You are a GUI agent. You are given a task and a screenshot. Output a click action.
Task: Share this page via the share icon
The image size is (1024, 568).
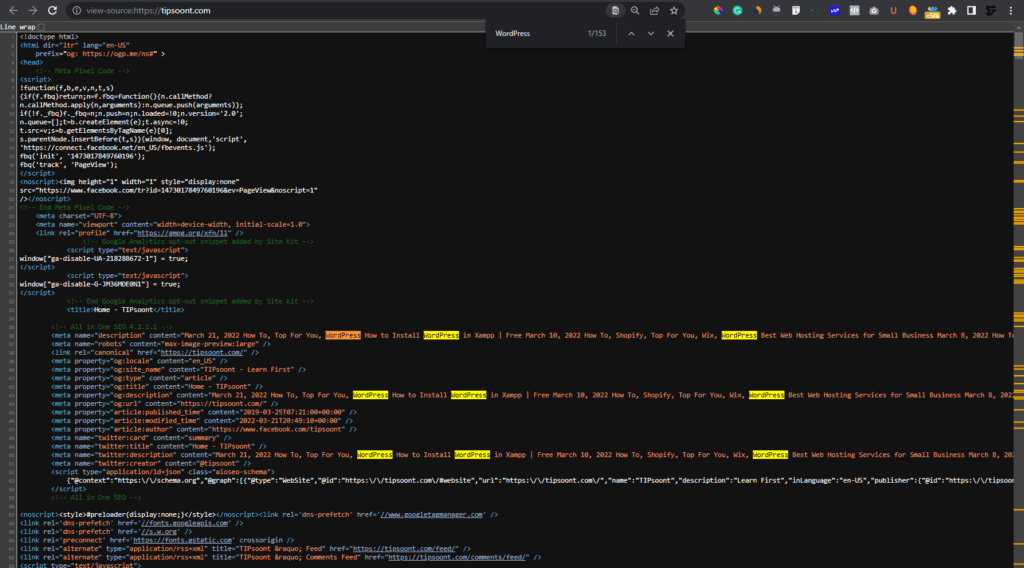(x=654, y=10)
